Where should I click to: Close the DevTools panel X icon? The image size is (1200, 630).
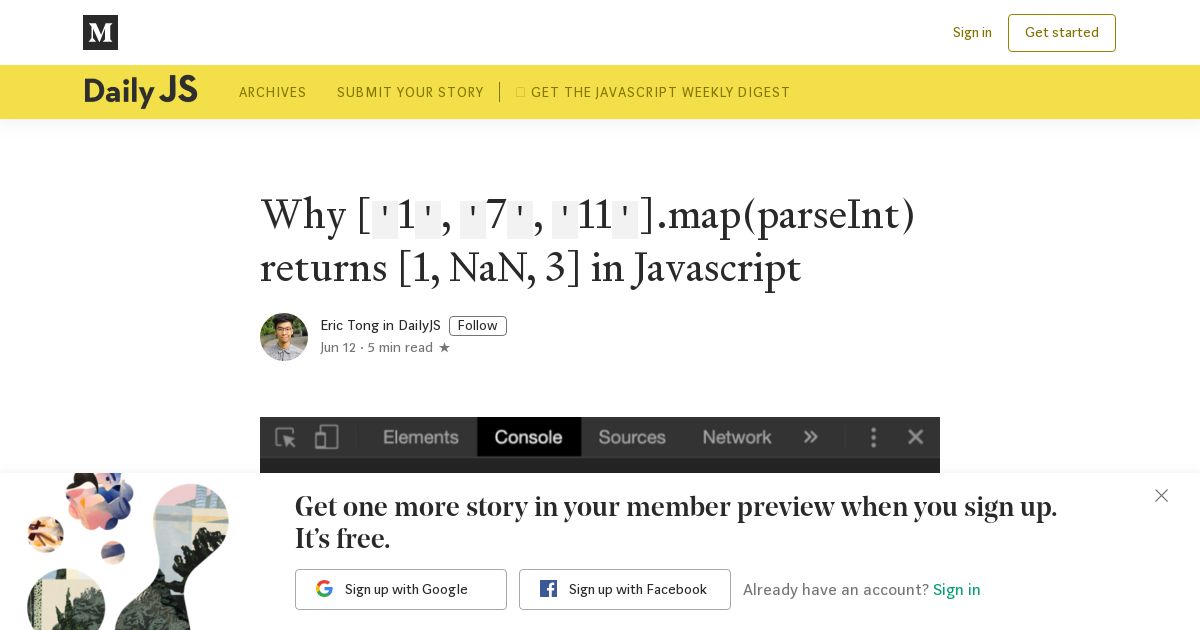point(915,437)
